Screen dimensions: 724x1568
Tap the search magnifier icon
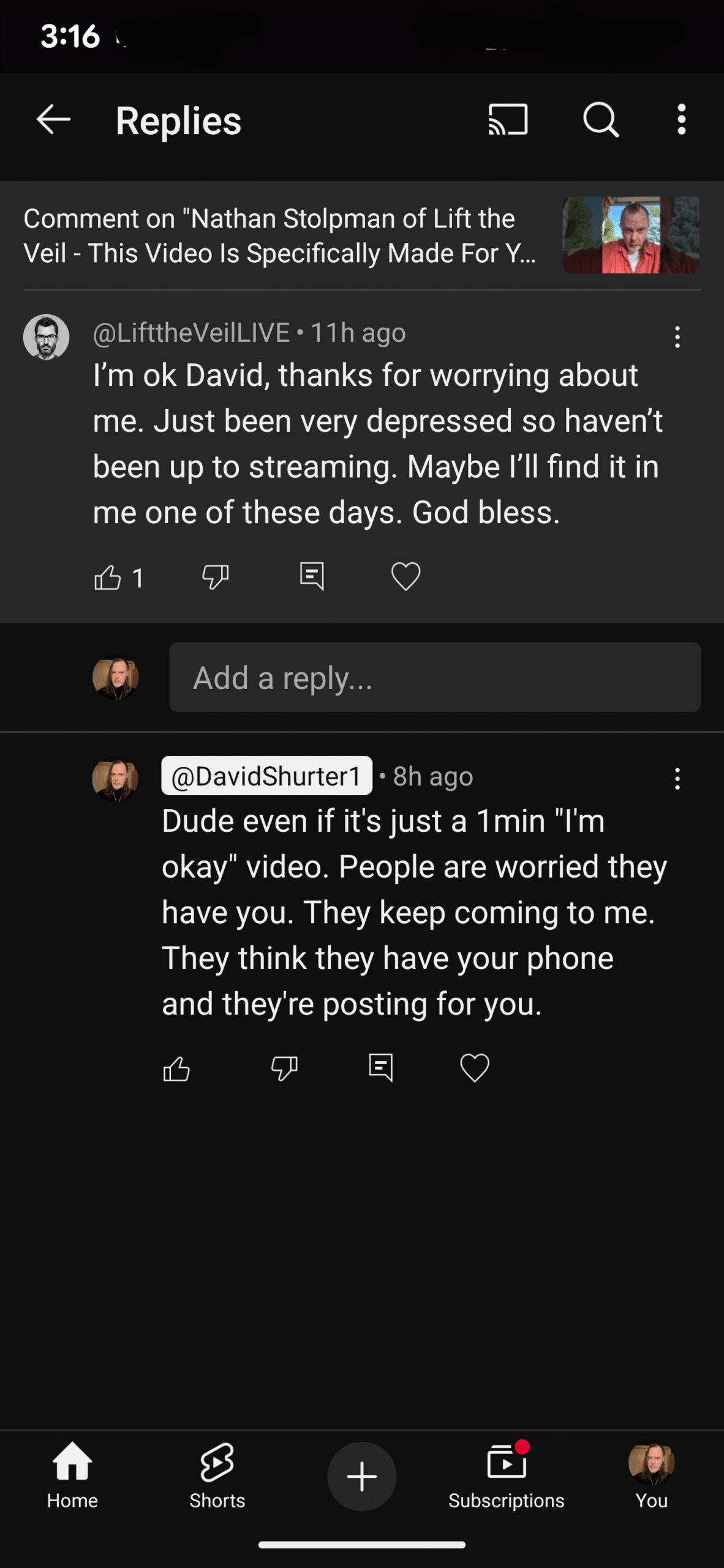pos(600,119)
